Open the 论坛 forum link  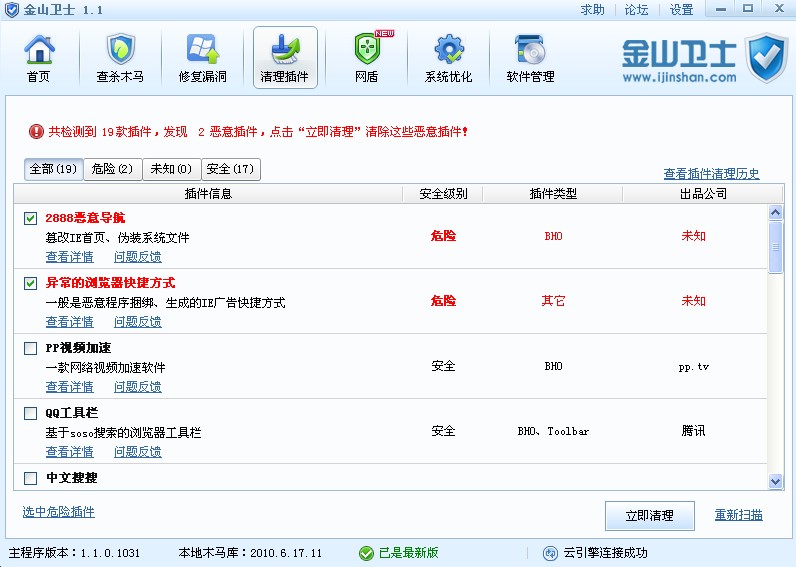tap(637, 10)
